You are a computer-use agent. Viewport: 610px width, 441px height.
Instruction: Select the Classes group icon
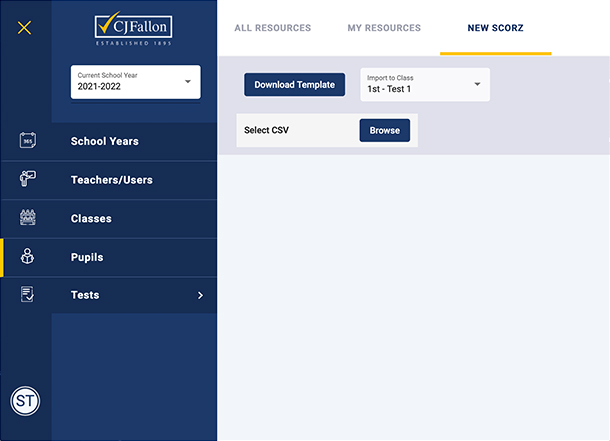pyautogui.click(x=27, y=218)
